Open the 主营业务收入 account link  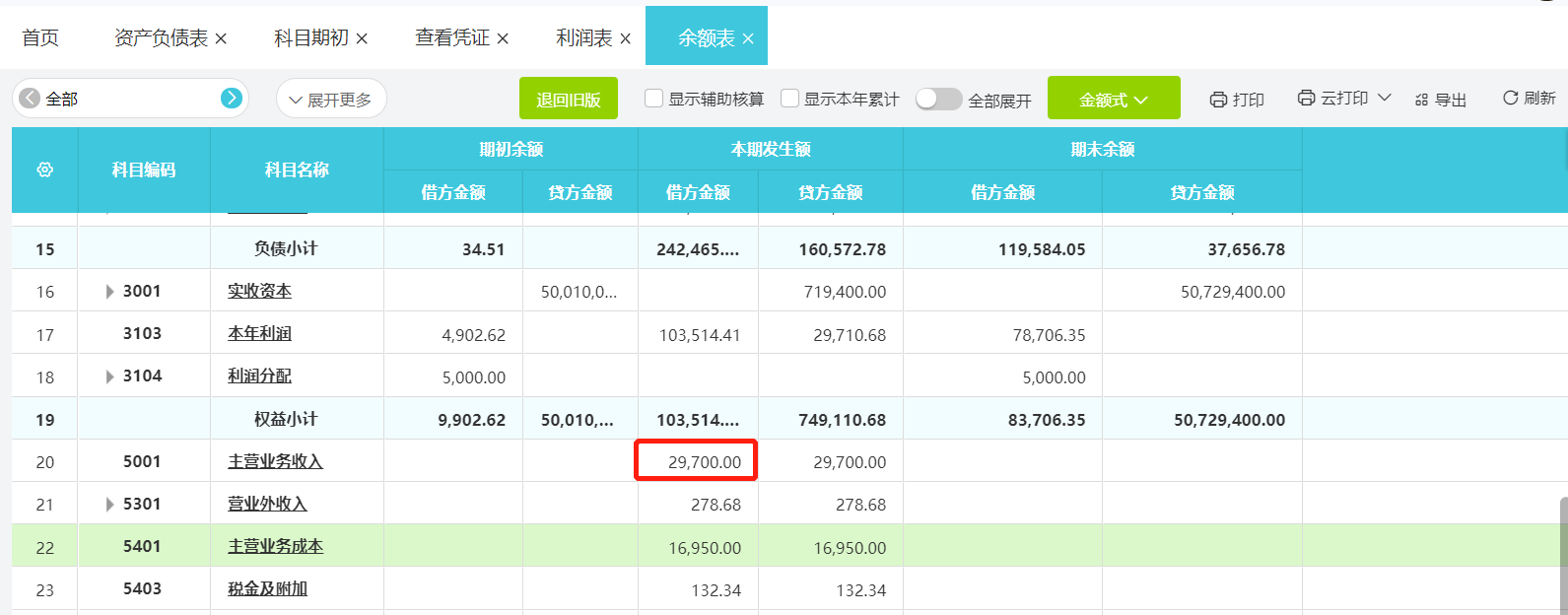pos(275,462)
